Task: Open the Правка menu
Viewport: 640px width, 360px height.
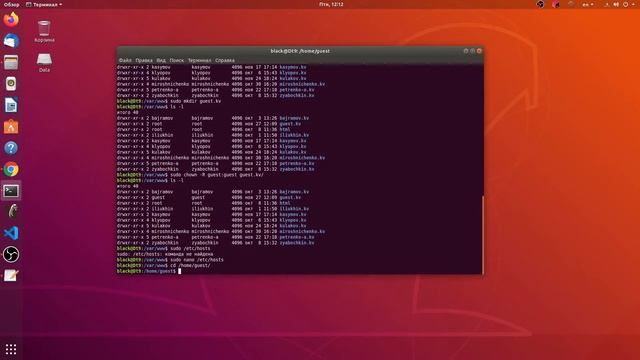Action: [144, 60]
